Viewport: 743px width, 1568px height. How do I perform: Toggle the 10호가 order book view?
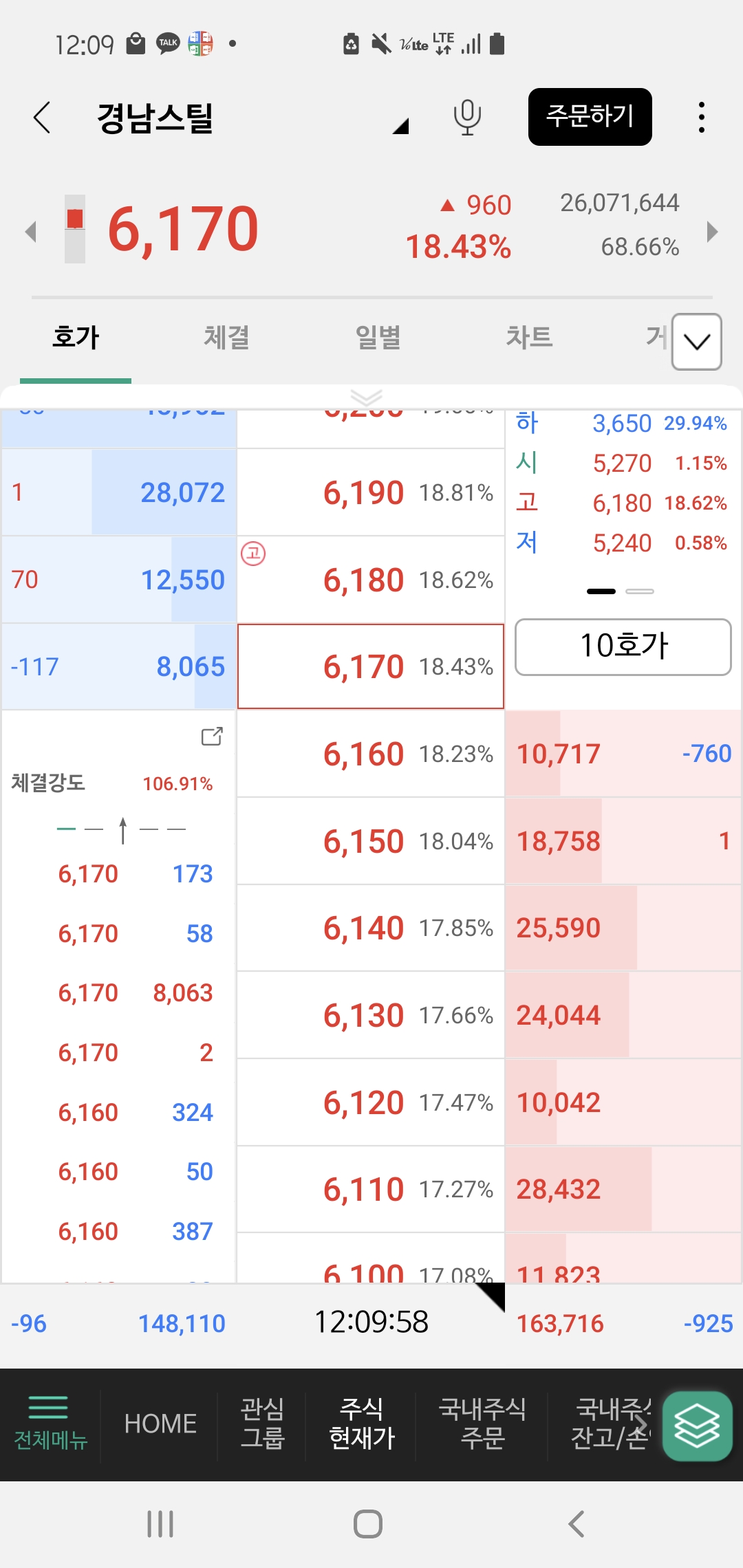623,646
